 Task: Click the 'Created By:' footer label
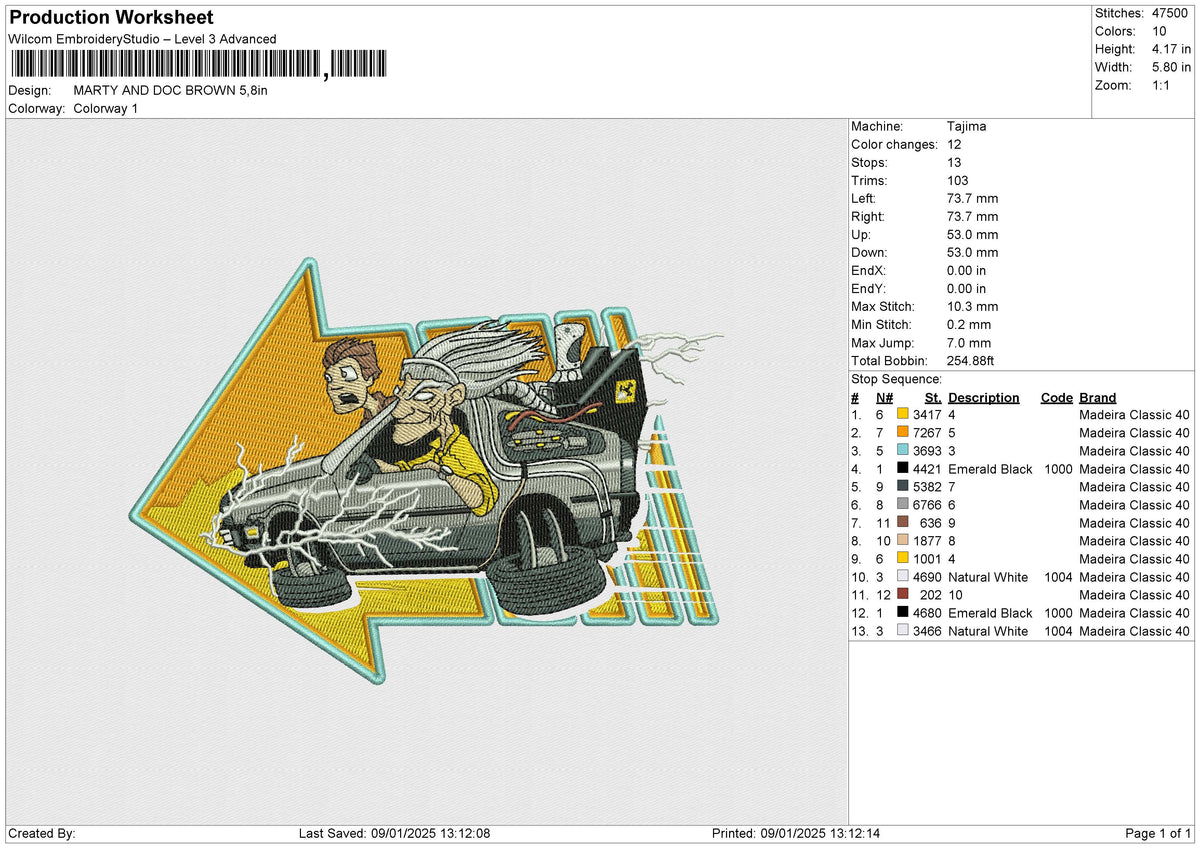(41, 833)
